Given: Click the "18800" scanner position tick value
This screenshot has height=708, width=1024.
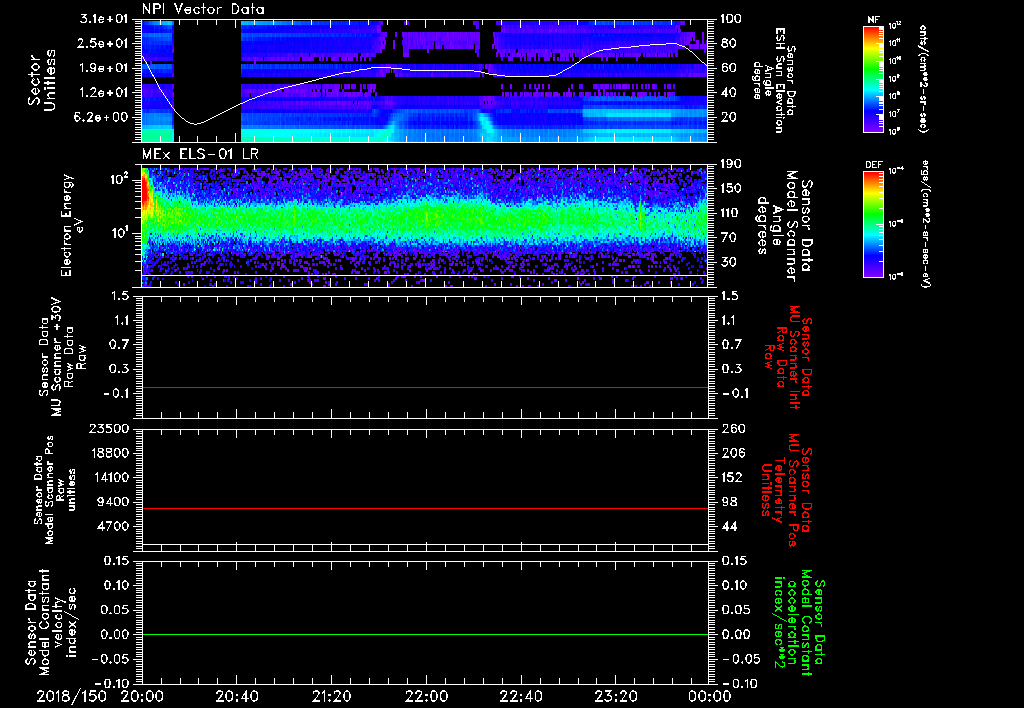Looking at the screenshot, I should (111, 453).
